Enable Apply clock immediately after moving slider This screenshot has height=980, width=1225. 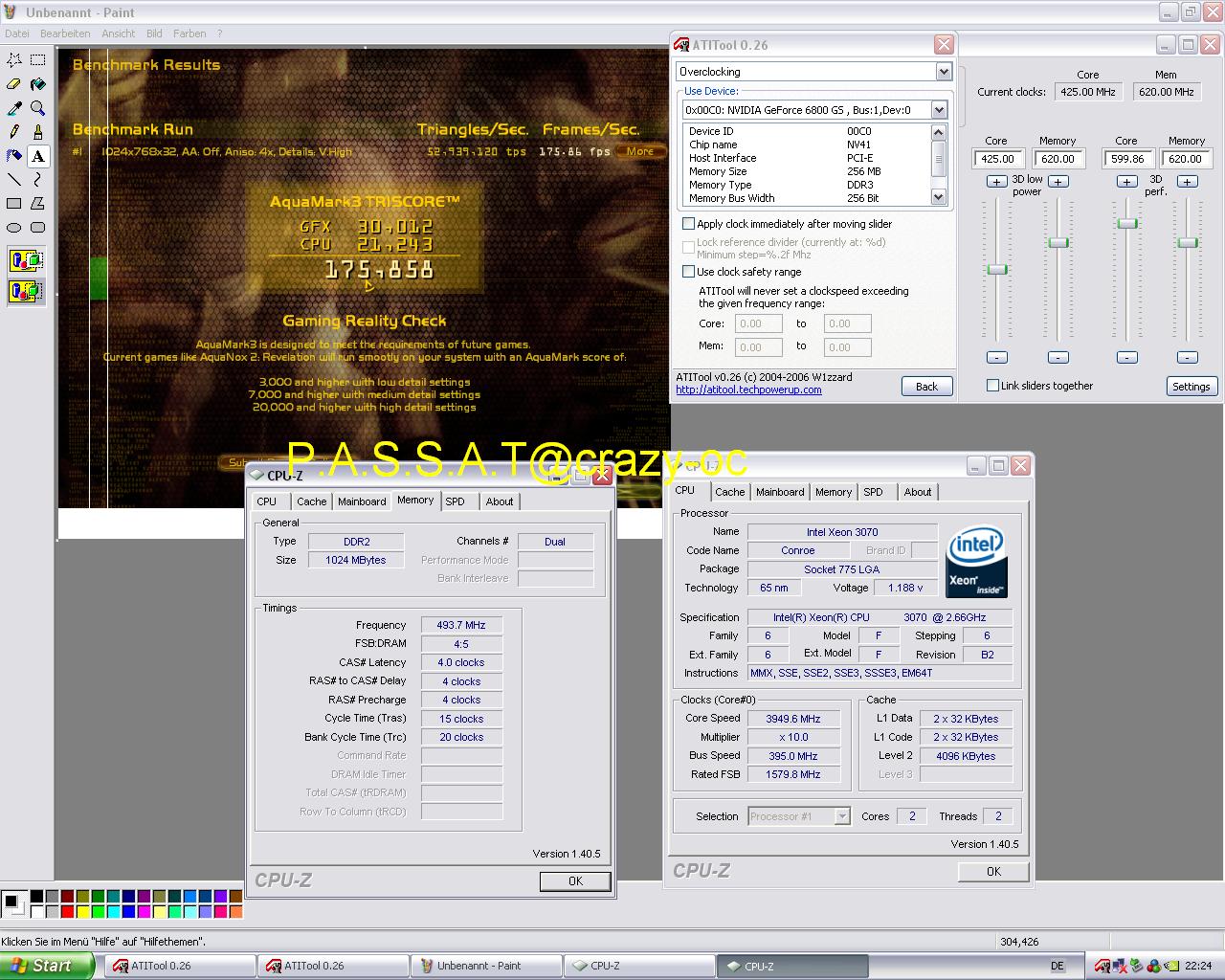click(688, 223)
